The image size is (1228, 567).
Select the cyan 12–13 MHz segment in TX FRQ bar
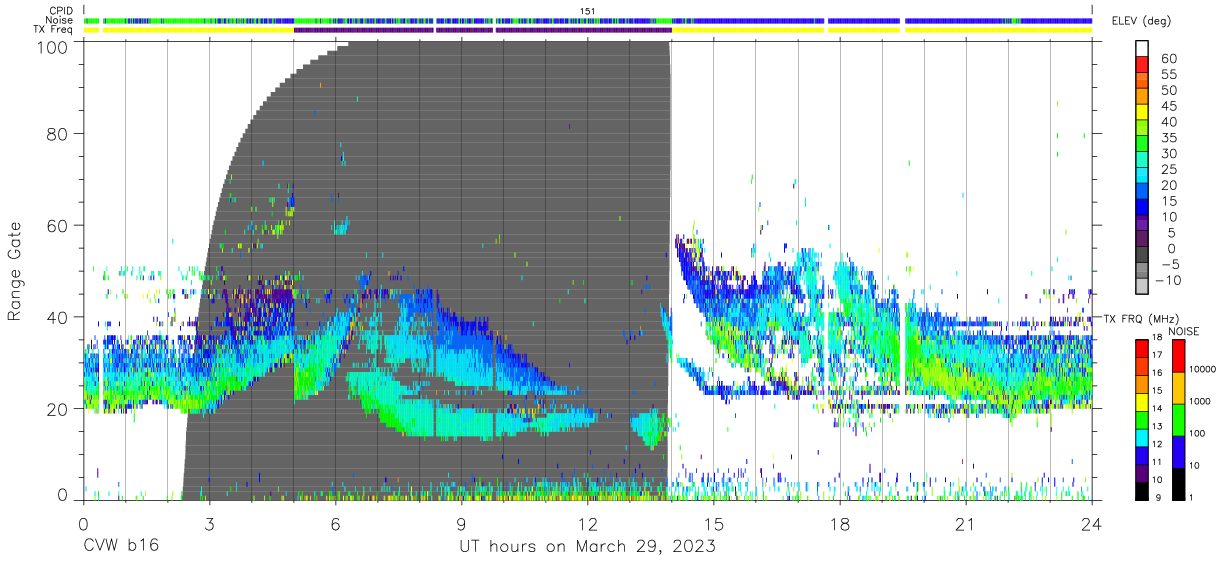(x=1141, y=437)
